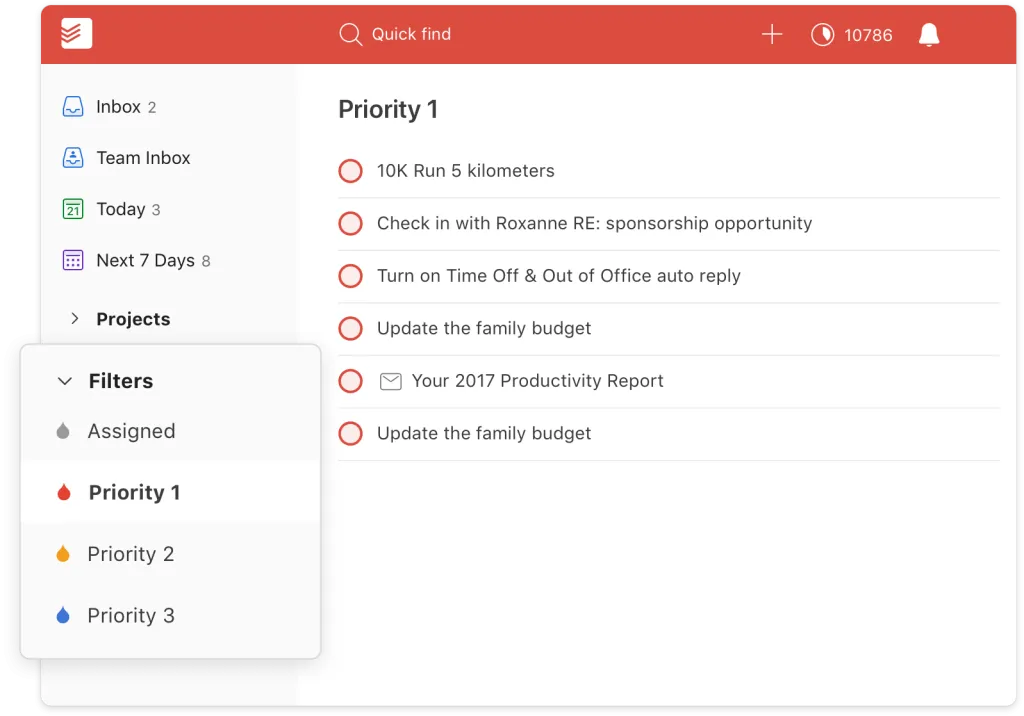The image size is (1024, 716).
Task: Open the Priority 3 filter
Action: 131,615
